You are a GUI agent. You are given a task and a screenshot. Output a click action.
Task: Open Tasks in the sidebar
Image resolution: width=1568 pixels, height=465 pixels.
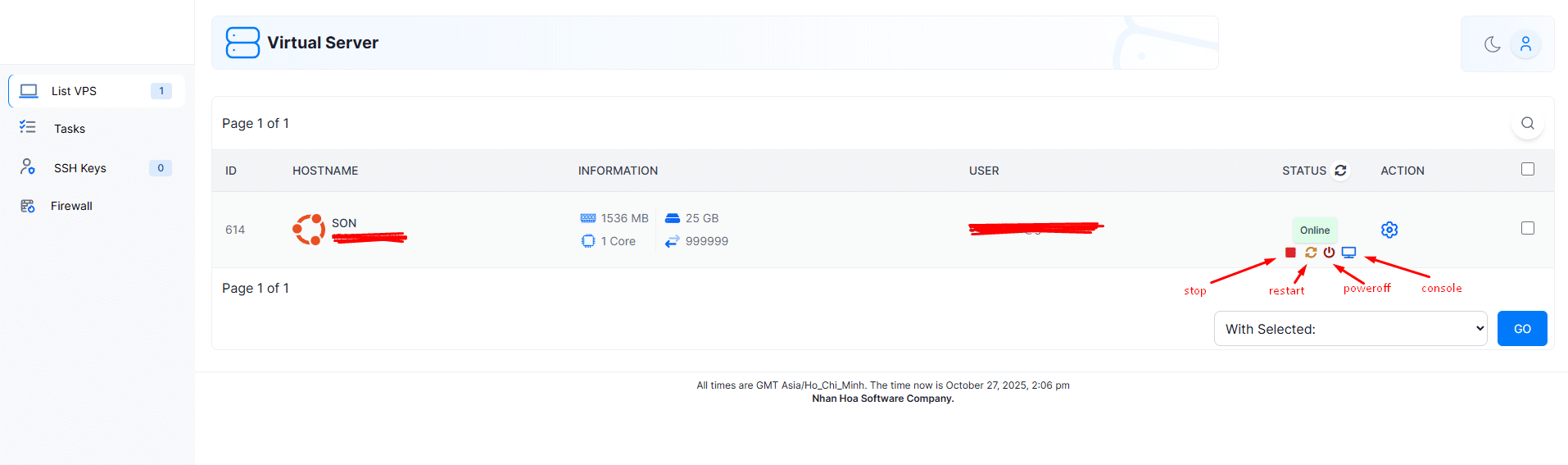pos(70,129)
